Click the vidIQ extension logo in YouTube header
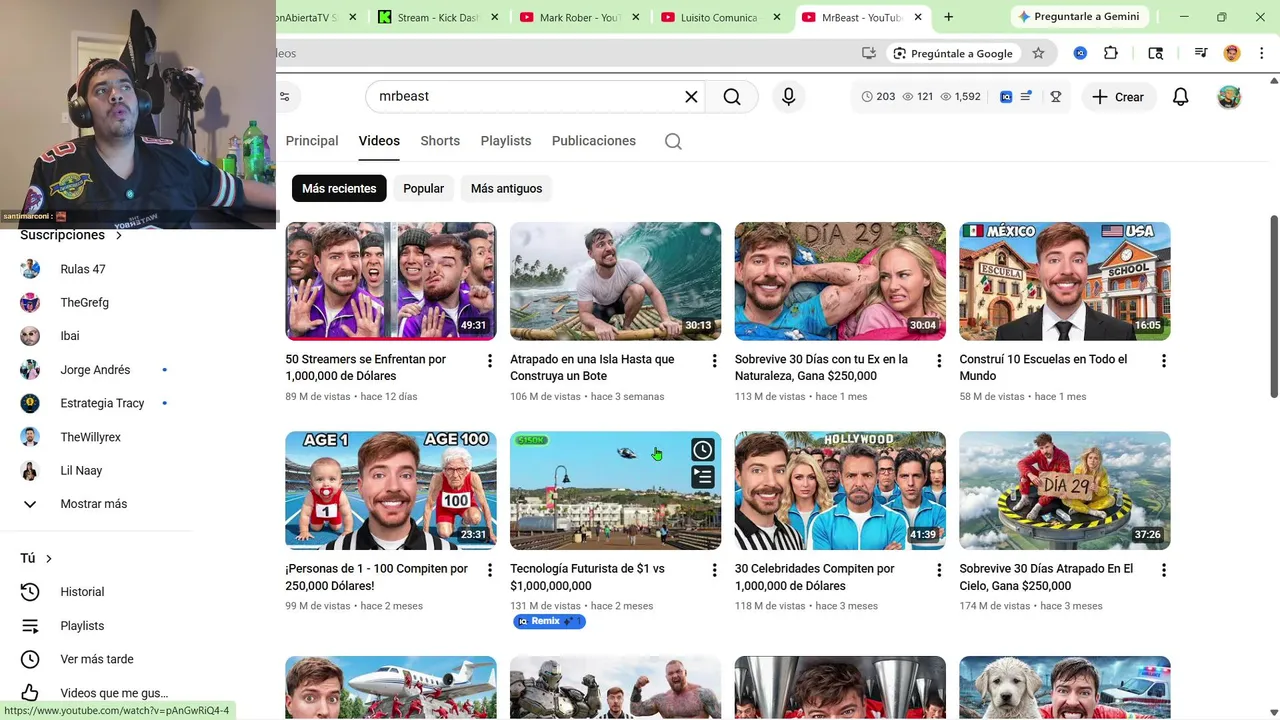1280x720 pixels. [1006, 97]
